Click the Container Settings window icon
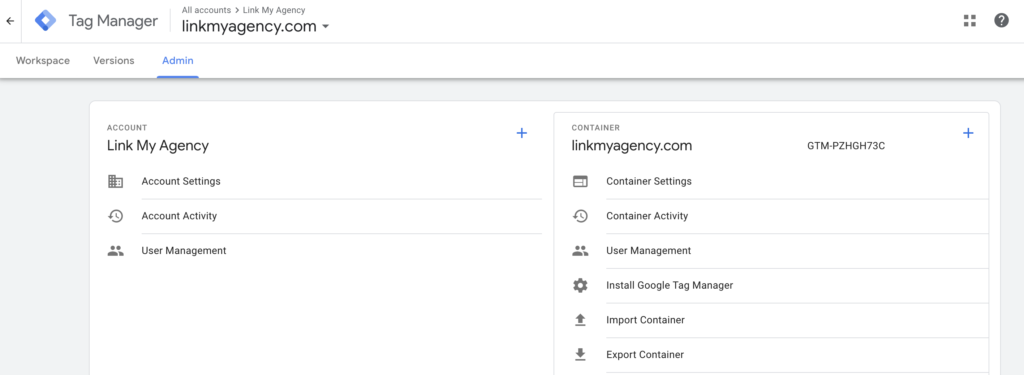The height and width of the screenshot is (375, 1024). pos(580,181)
